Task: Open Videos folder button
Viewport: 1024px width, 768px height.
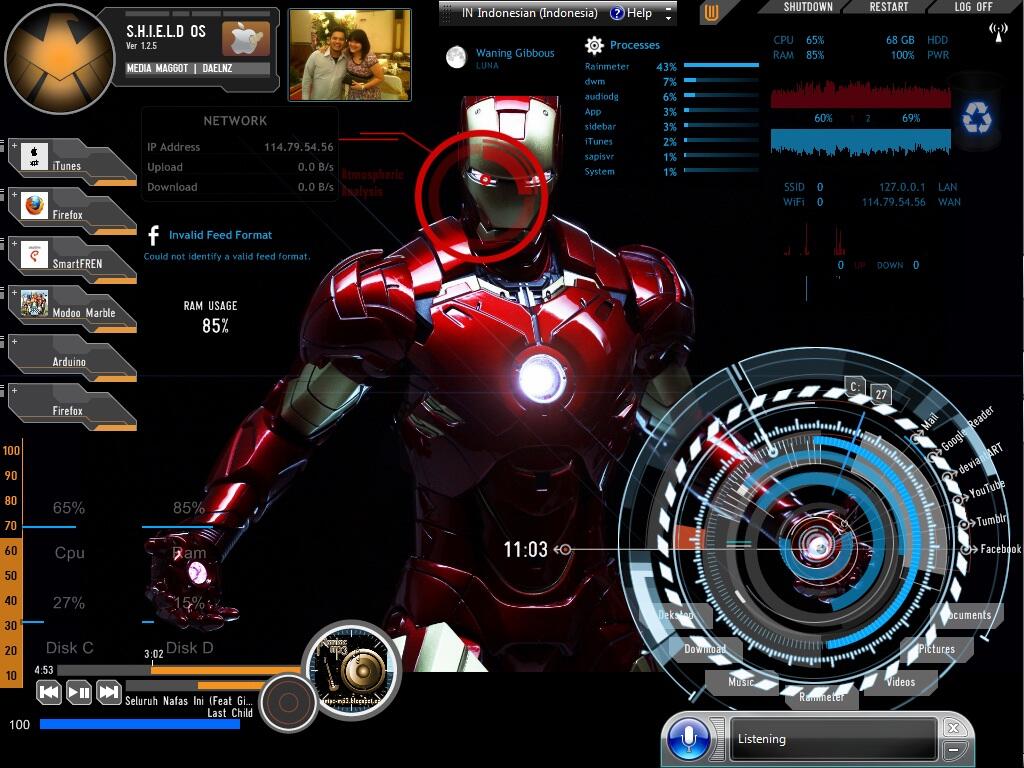Action: click(900, 682)
